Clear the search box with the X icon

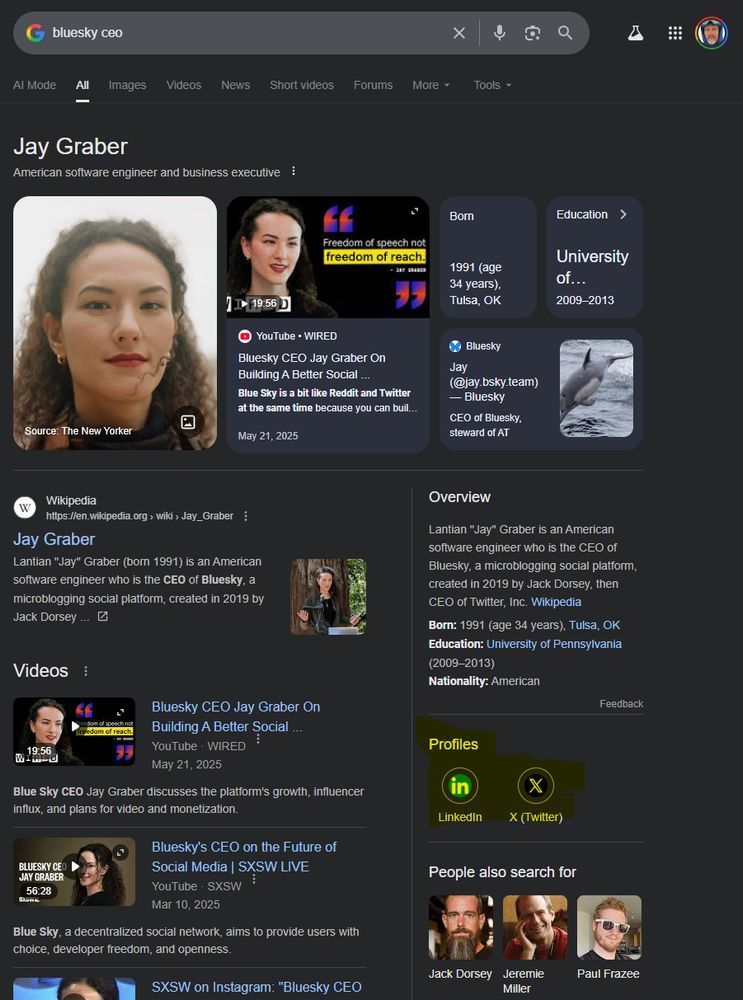(x=459, y=33)
